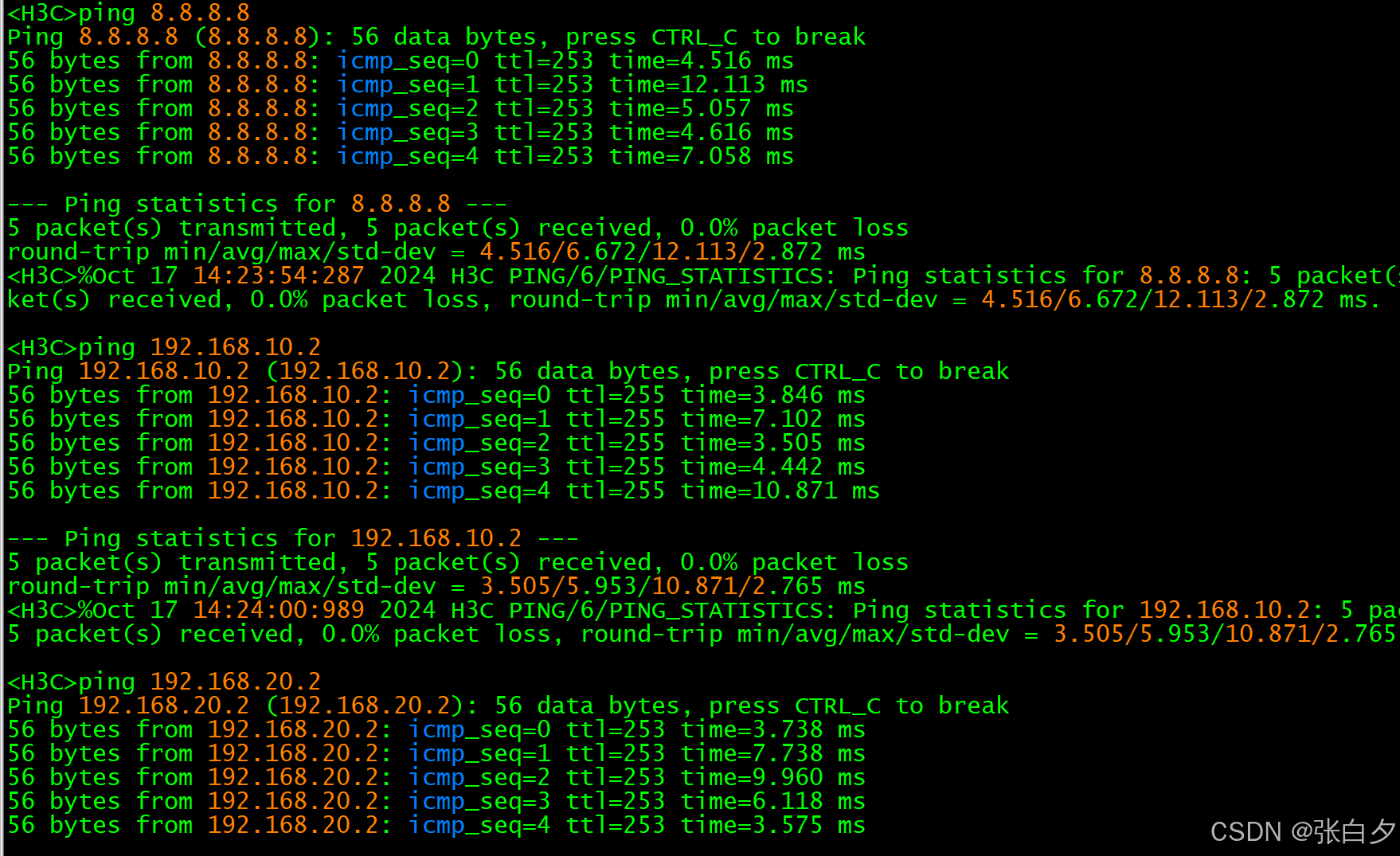Click the log line dated Oct 17 14:24:00:989
The width and height of the screenshot is (1400, 856).
(703, 610)
